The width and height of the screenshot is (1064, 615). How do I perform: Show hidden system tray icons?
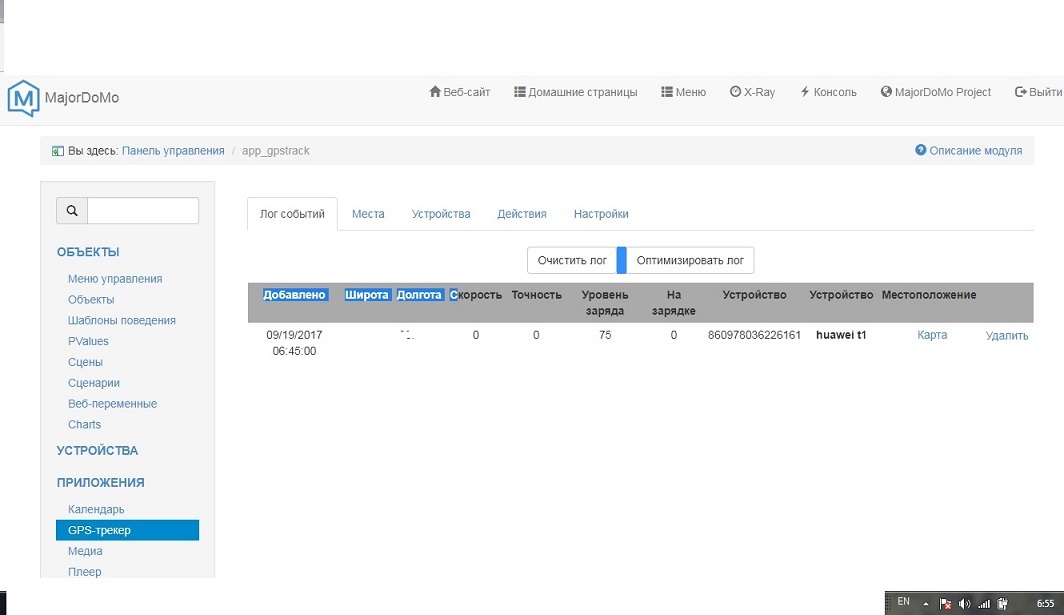(x=926, y=603)
